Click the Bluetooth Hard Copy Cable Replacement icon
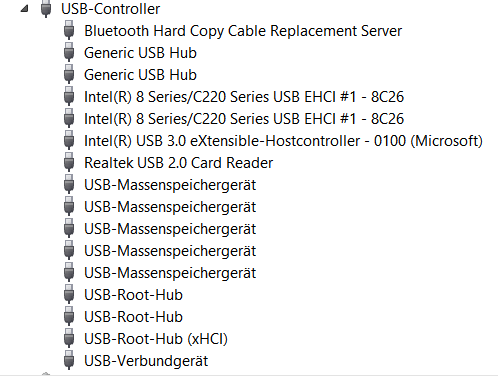498x376 pixels. pos(69,30)
